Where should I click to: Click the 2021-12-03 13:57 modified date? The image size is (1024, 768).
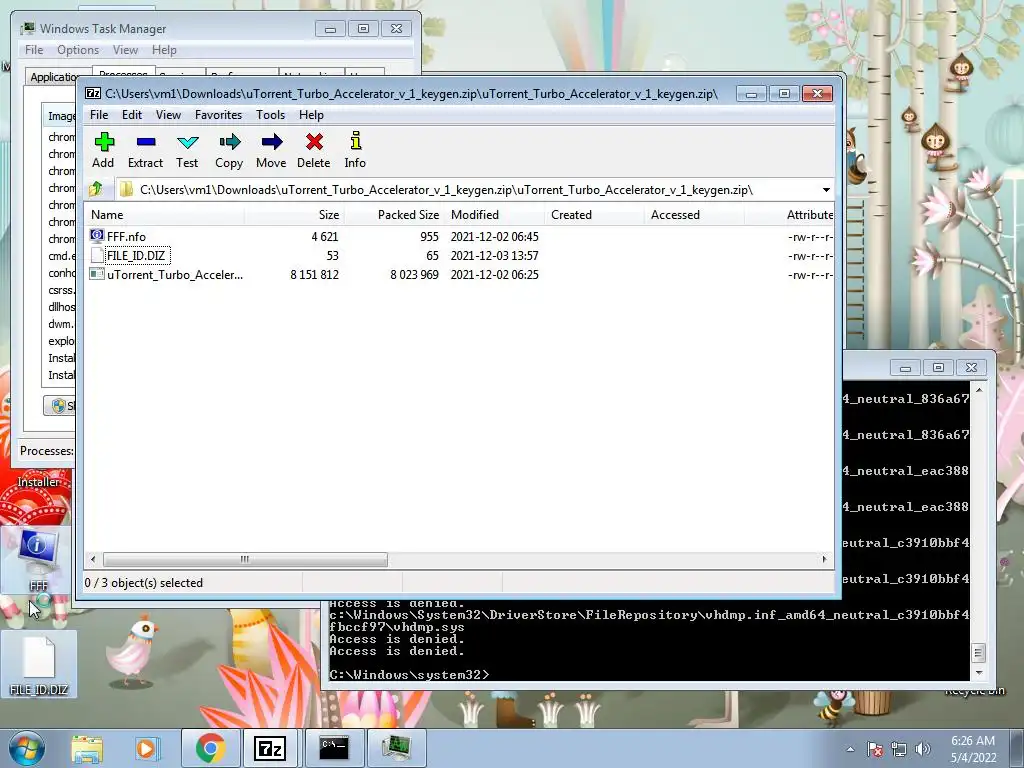pyautogui.click(x=494, y=256)
